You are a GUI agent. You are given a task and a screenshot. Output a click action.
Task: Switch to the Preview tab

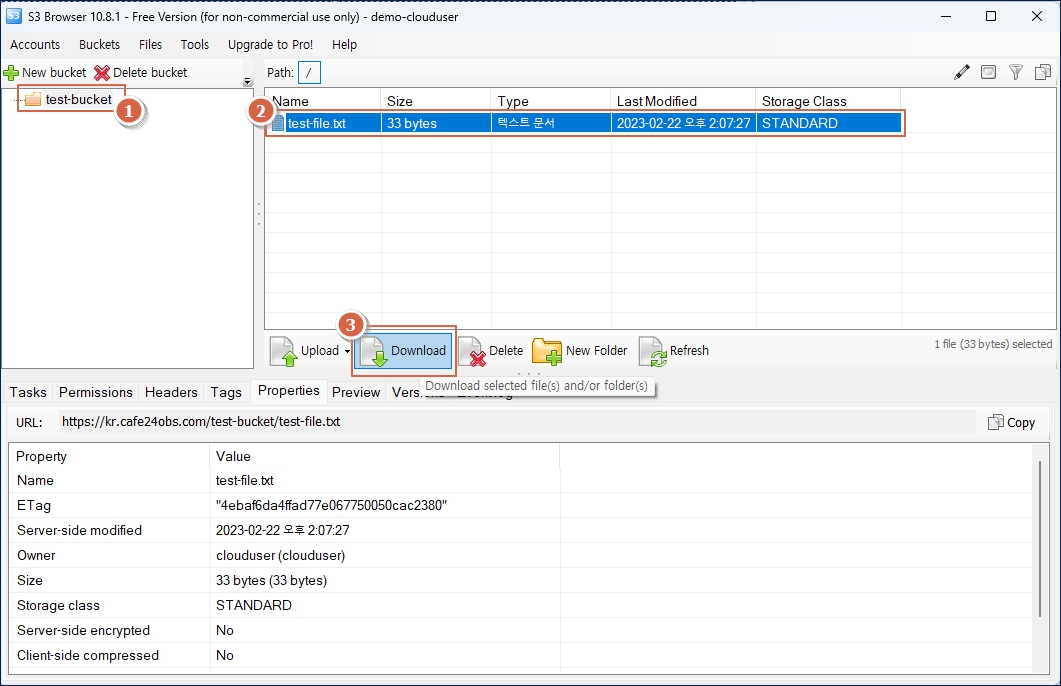click(x=356, y=392)
